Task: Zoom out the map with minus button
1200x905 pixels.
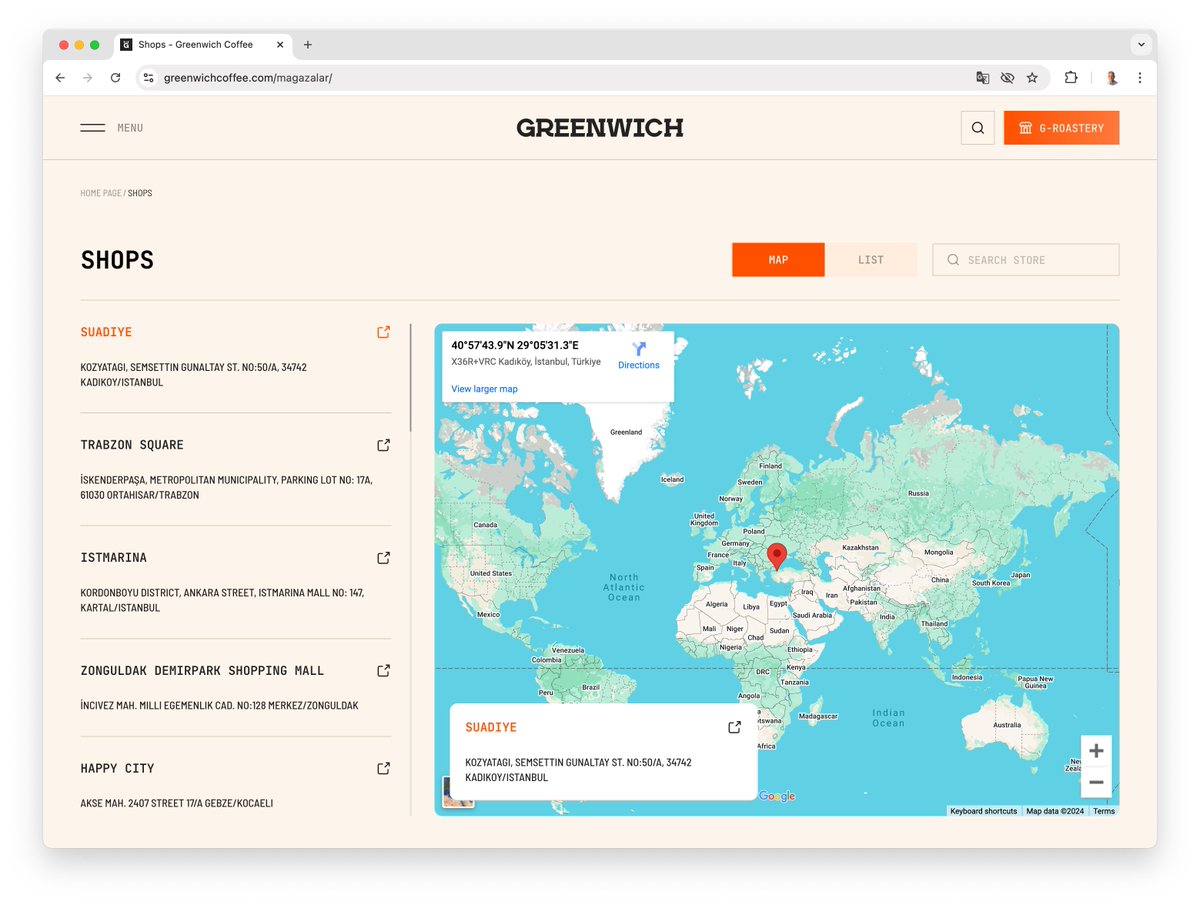Action: pos(1096,782)
